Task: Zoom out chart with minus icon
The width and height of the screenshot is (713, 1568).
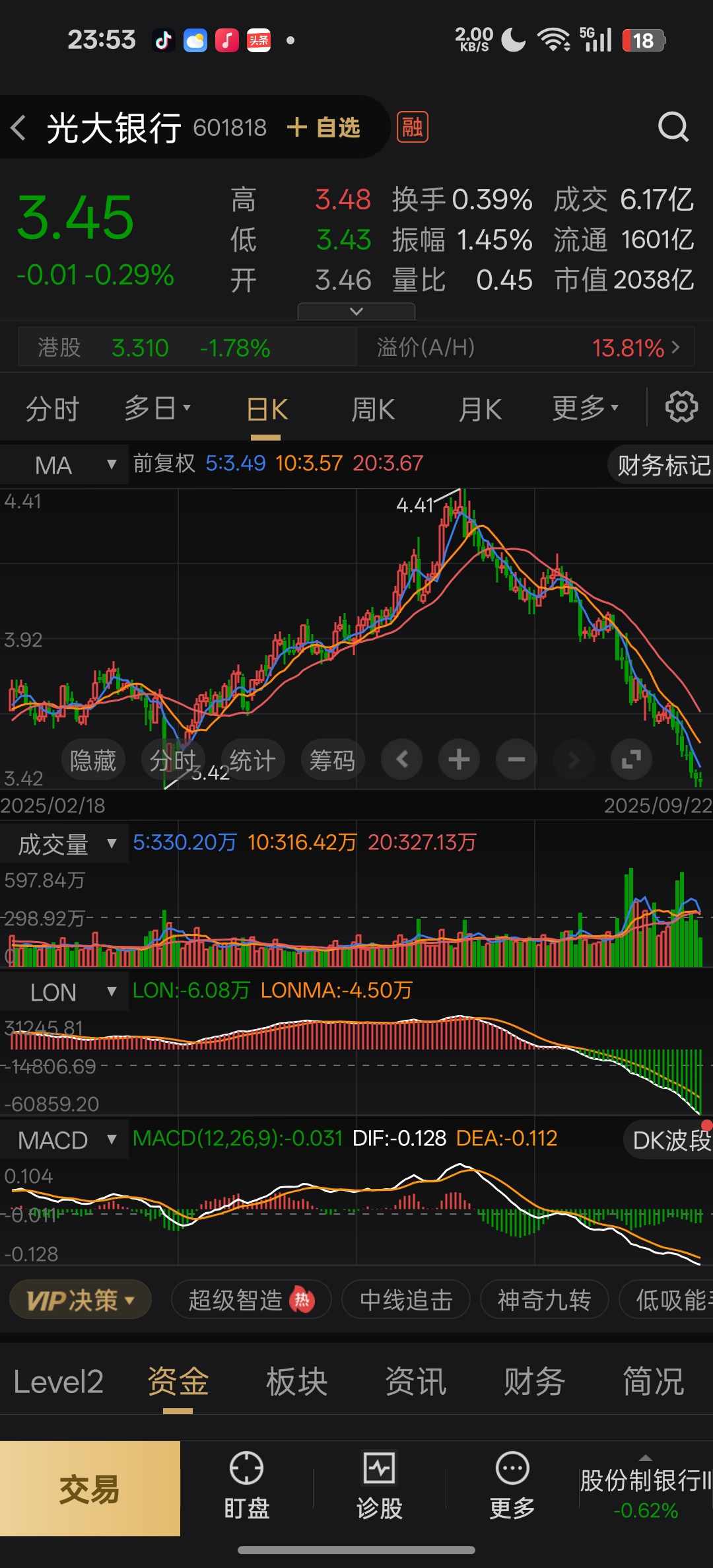Action: 517,760
